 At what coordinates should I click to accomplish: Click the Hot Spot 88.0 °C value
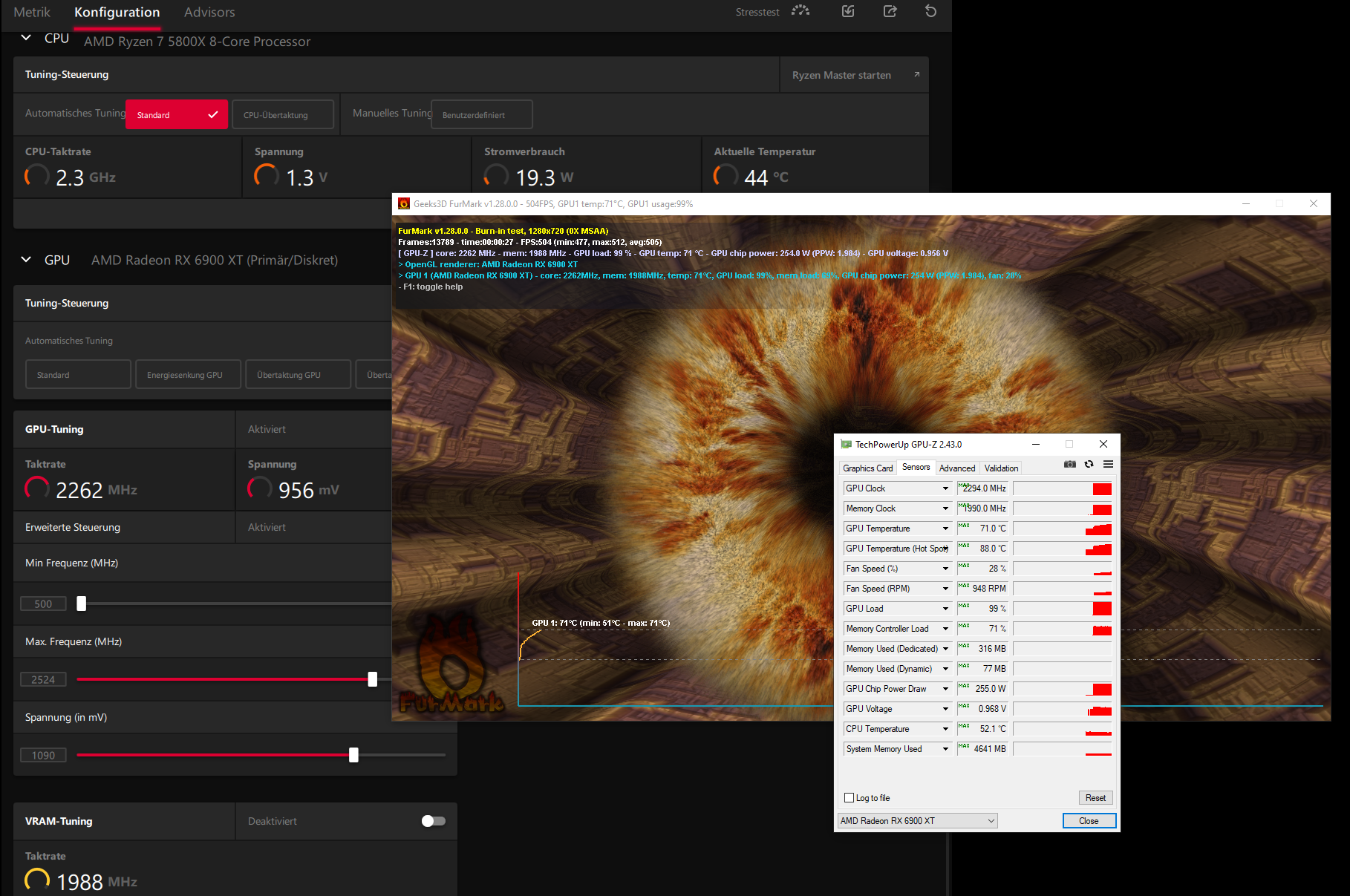982,549
